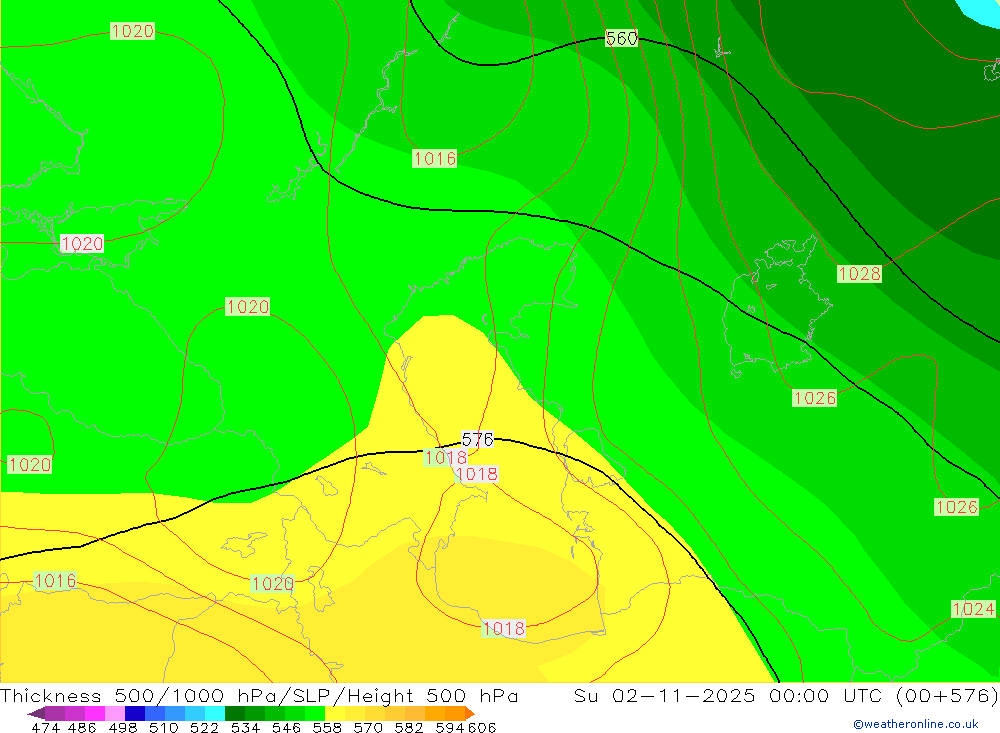Click legend value 546
1000x733 pixels.
pos(286,727)
